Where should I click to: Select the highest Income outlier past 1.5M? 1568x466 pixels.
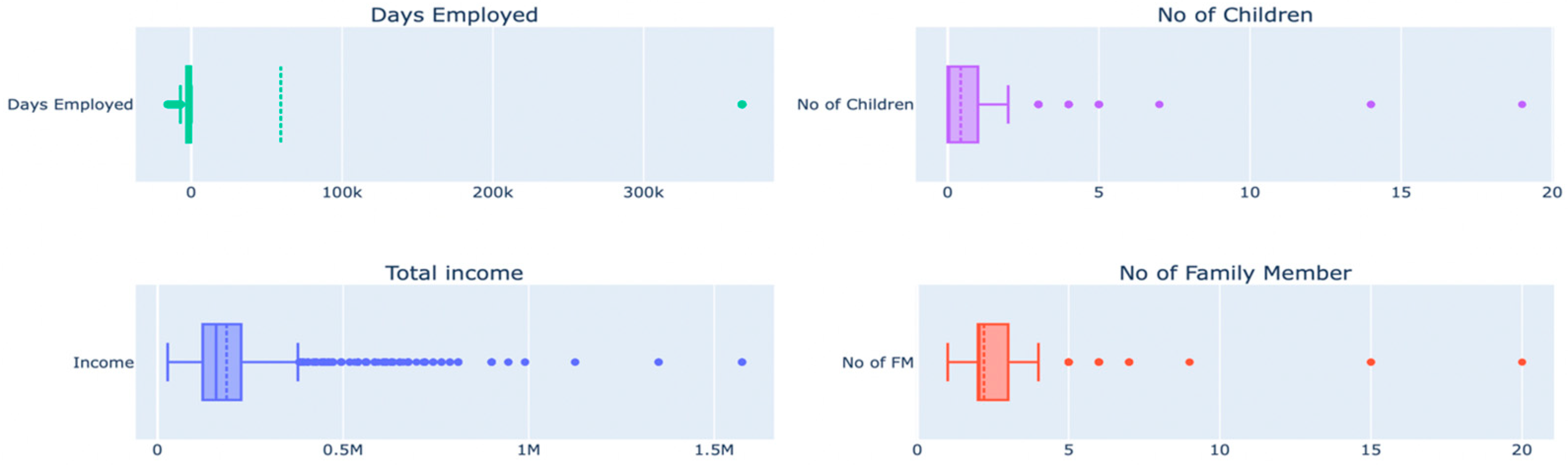coord(742,362)
